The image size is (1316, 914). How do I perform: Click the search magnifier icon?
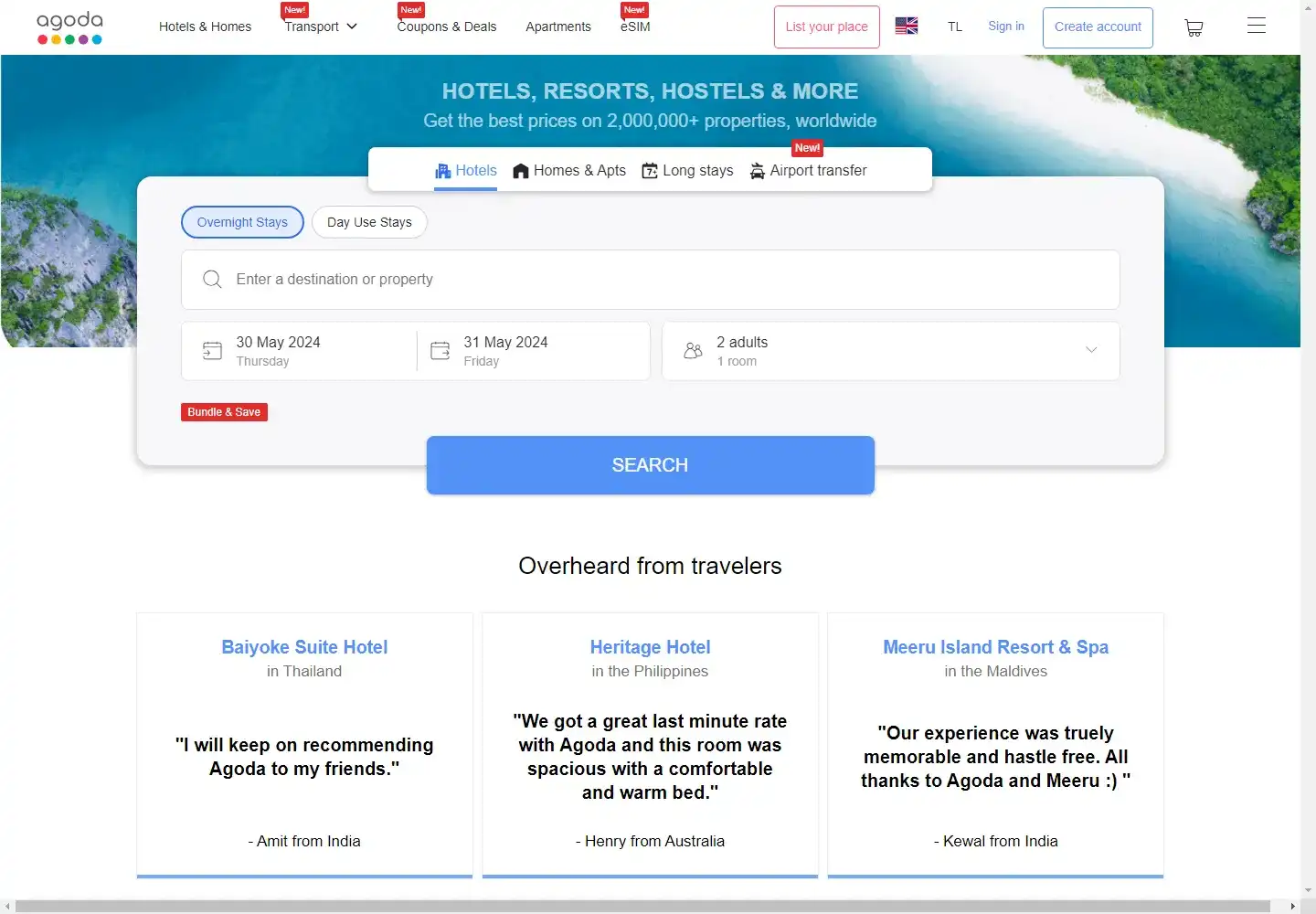pyautogui.click(x=212, y=280)
